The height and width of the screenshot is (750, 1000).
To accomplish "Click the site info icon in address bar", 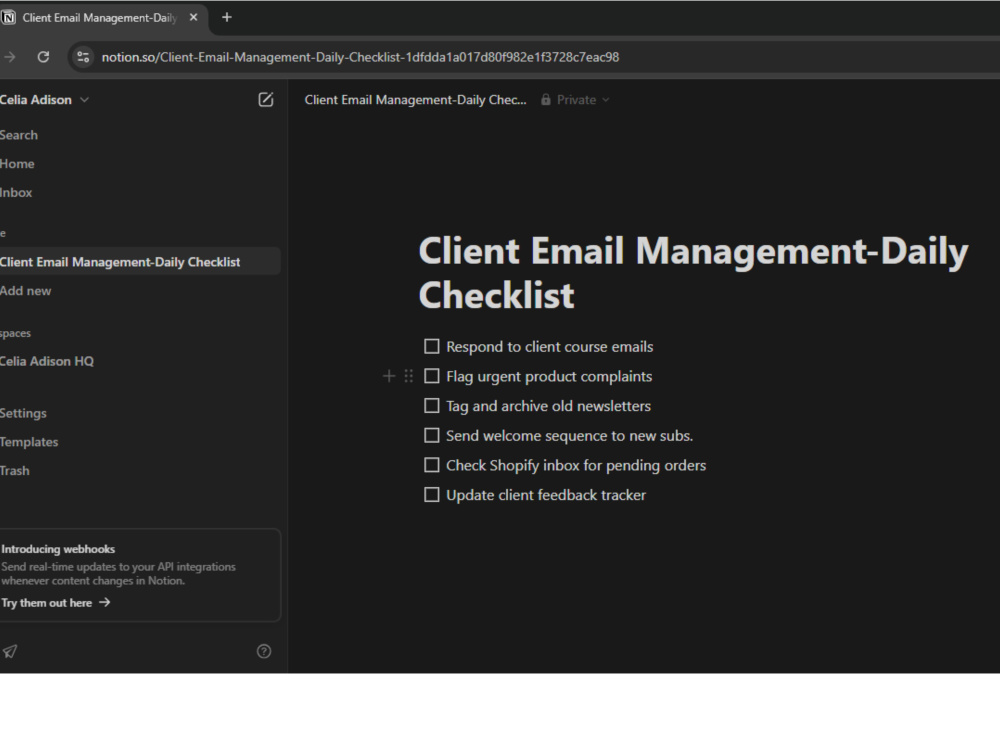I will point(83,57).
